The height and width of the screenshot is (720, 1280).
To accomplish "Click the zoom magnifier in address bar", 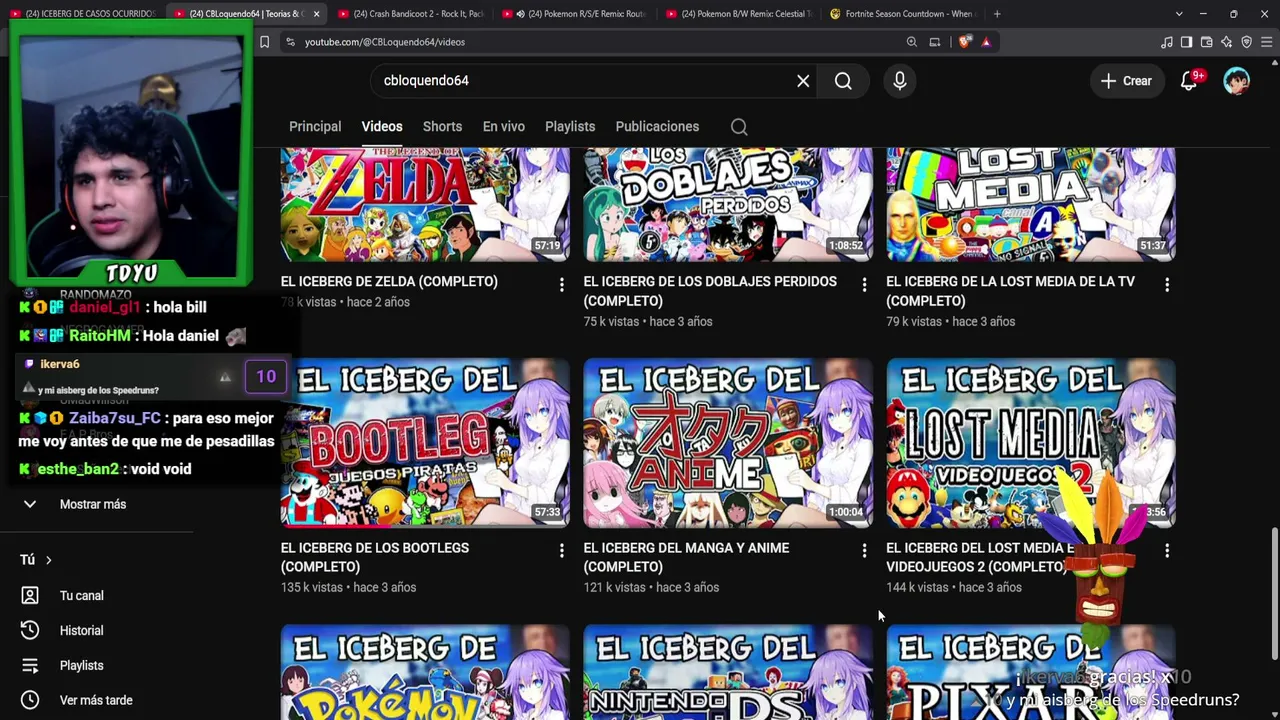I will [x=912, y=42].
